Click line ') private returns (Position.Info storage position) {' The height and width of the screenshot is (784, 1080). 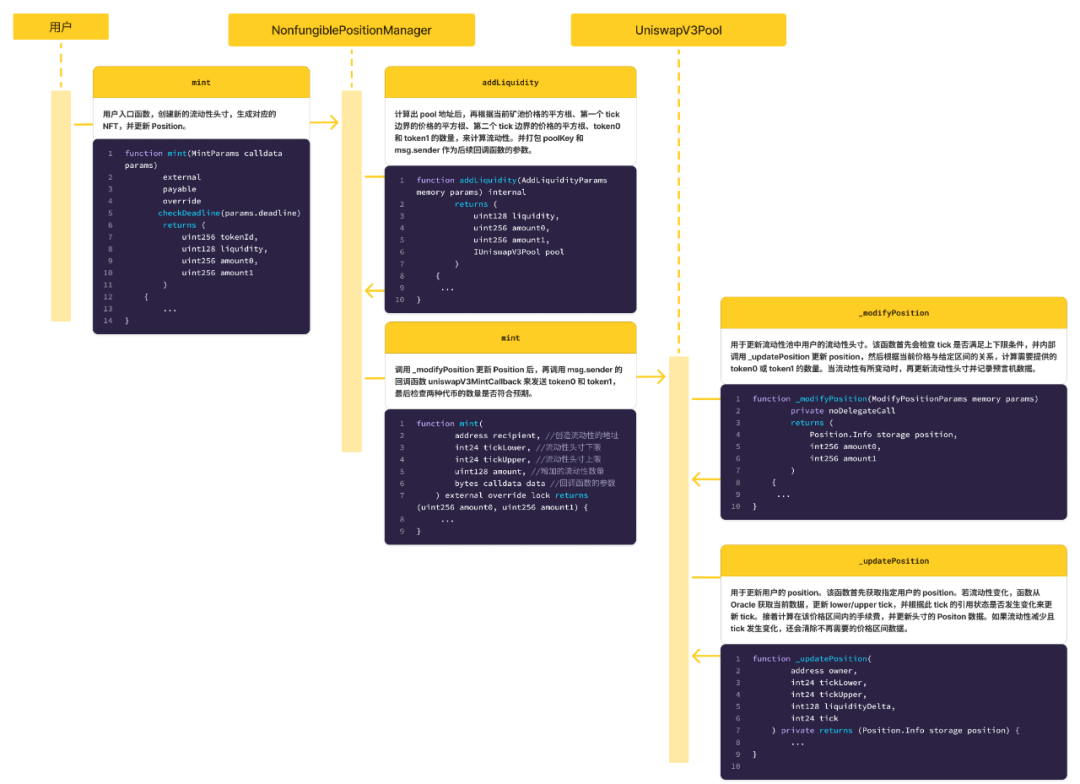point(895,730)
